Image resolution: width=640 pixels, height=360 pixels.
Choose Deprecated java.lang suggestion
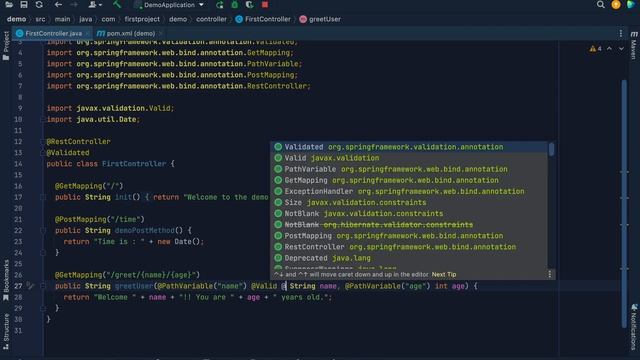[409, 258]
